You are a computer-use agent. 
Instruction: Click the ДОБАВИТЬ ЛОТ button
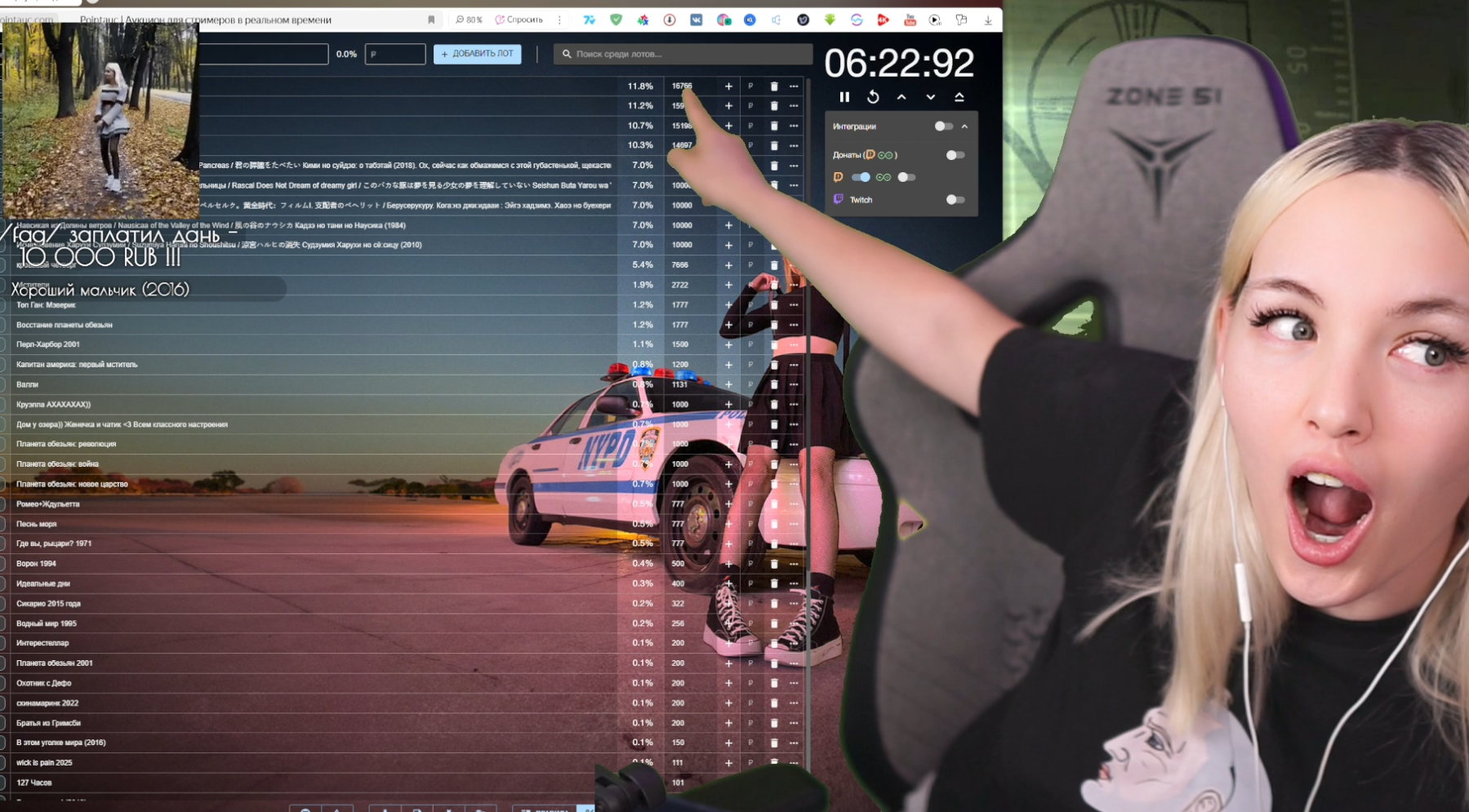(478, 54)
